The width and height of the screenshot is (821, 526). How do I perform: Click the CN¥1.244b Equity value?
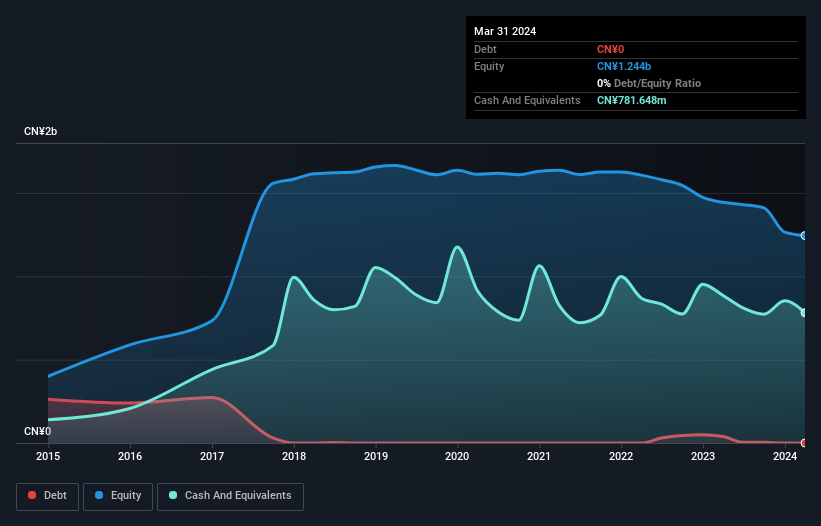tap(624, 66)
